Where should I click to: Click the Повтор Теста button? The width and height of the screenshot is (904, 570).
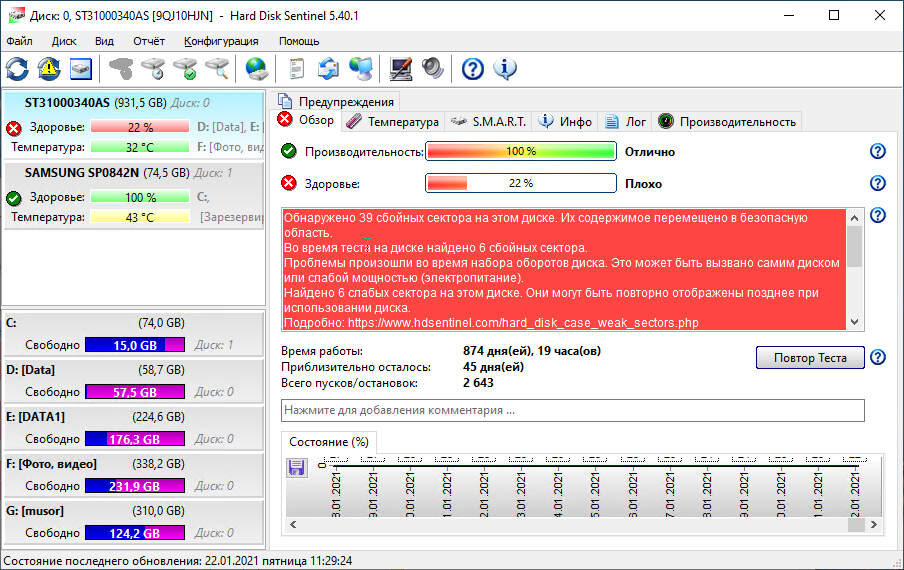810,357
